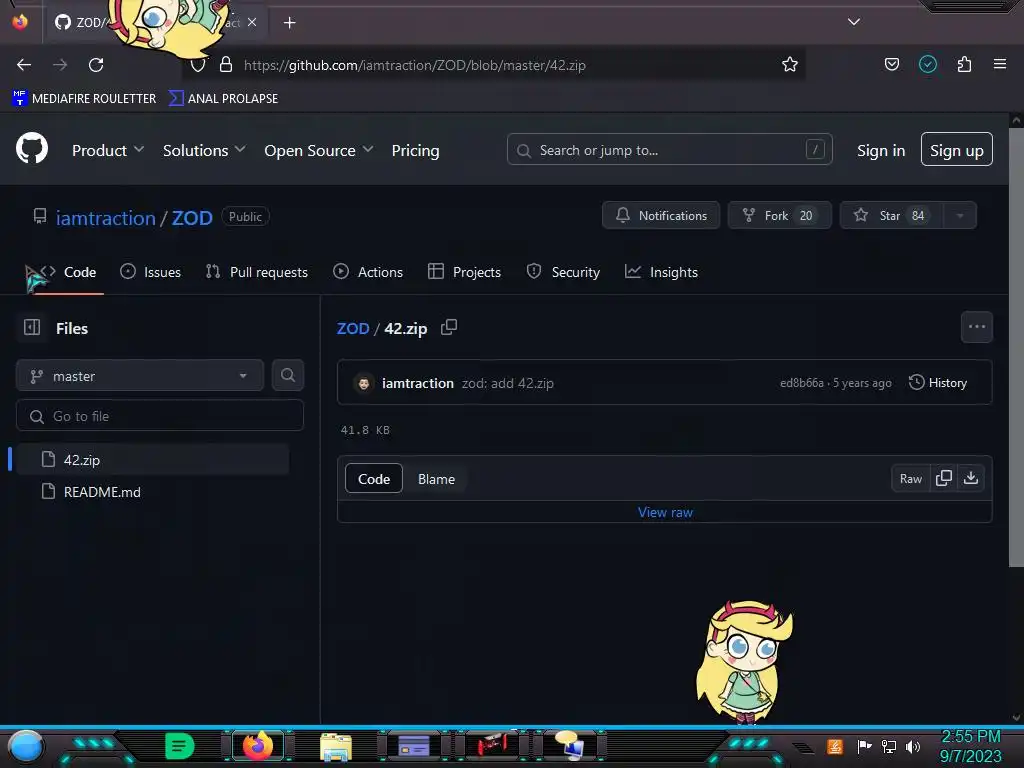Click the browser URL address bar
Viewport: 1024px width, 768px height.
[496, 65]
